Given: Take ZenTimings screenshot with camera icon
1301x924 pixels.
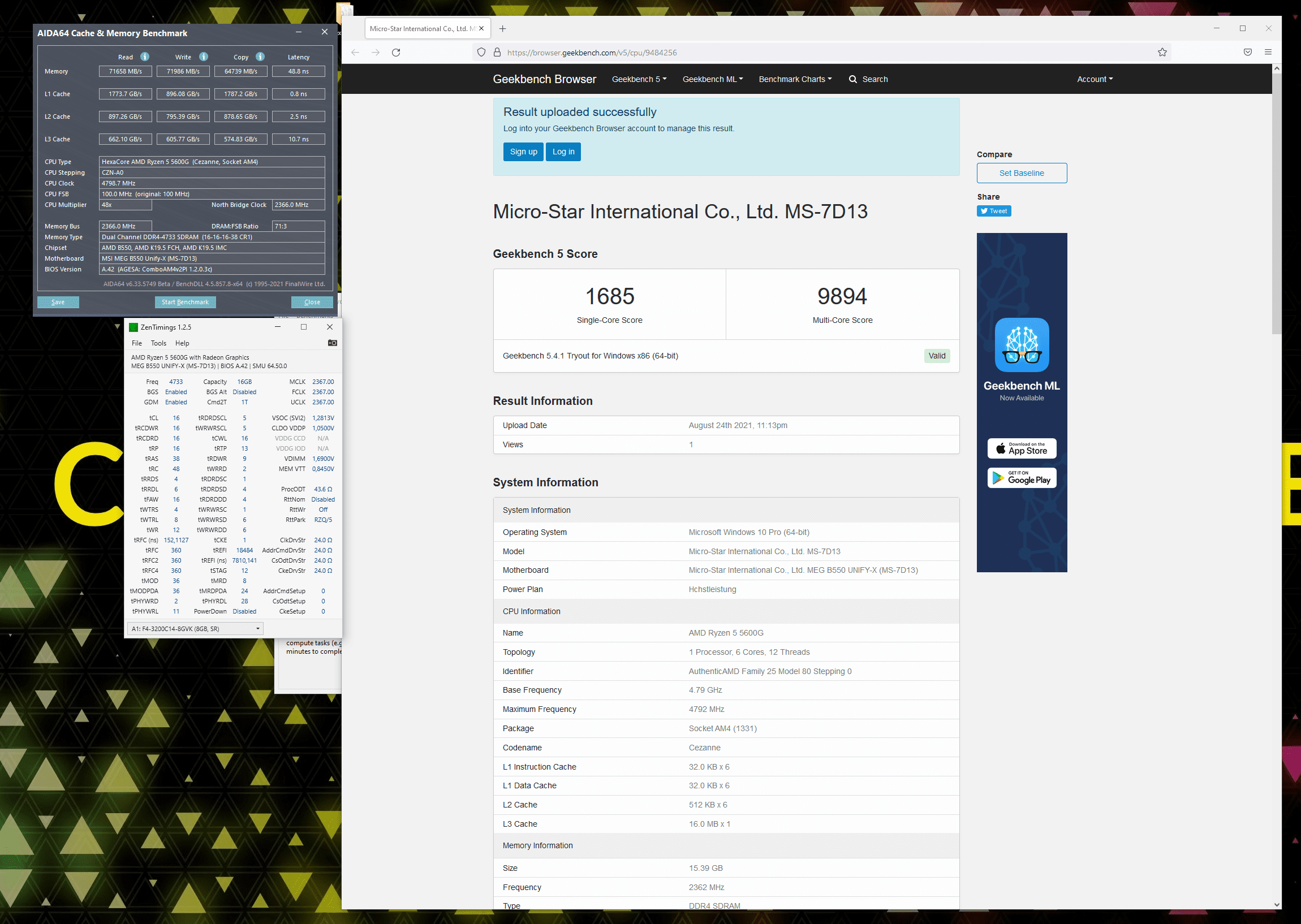Looking at the screenshot, I should point(333,343).
